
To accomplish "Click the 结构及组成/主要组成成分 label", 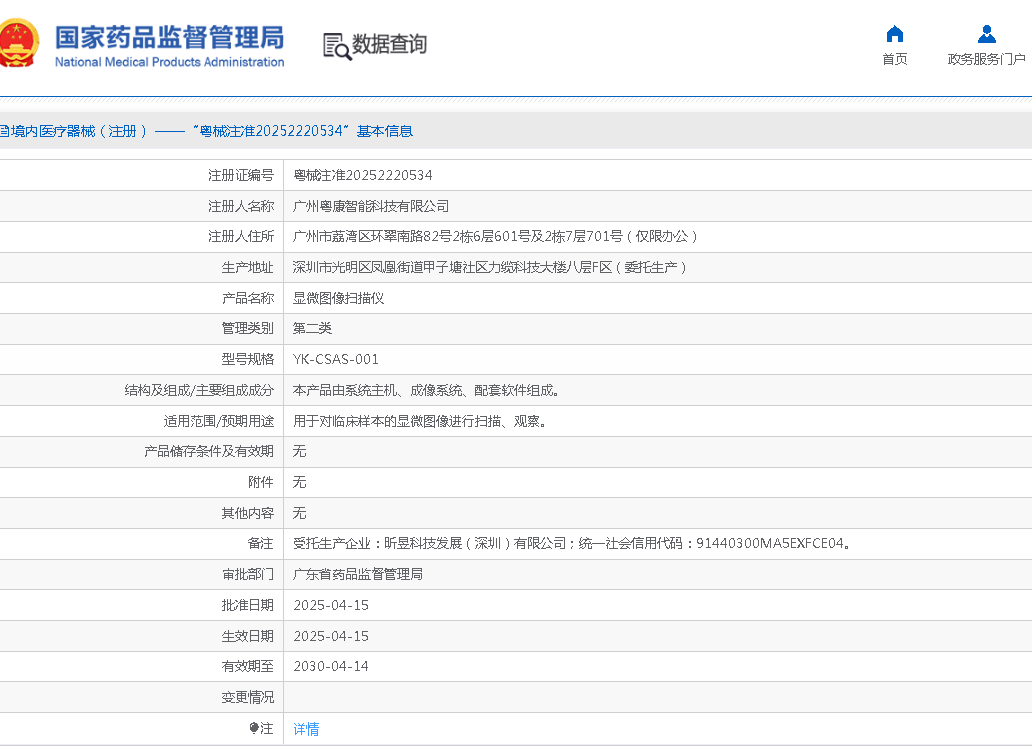I will [x=199, y=390].
